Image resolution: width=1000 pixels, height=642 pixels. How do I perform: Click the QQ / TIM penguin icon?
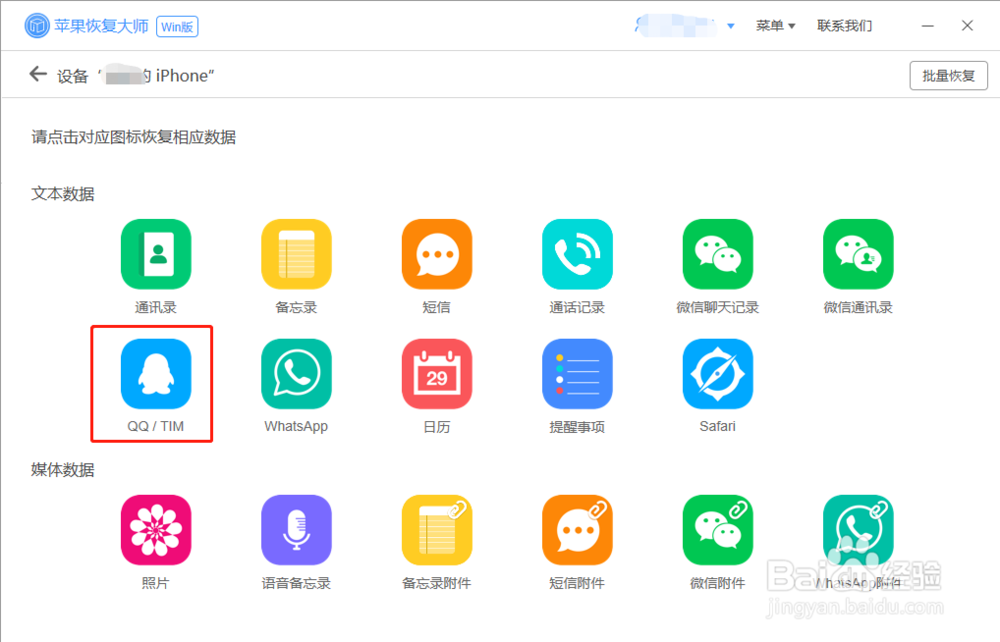(156, 374)
